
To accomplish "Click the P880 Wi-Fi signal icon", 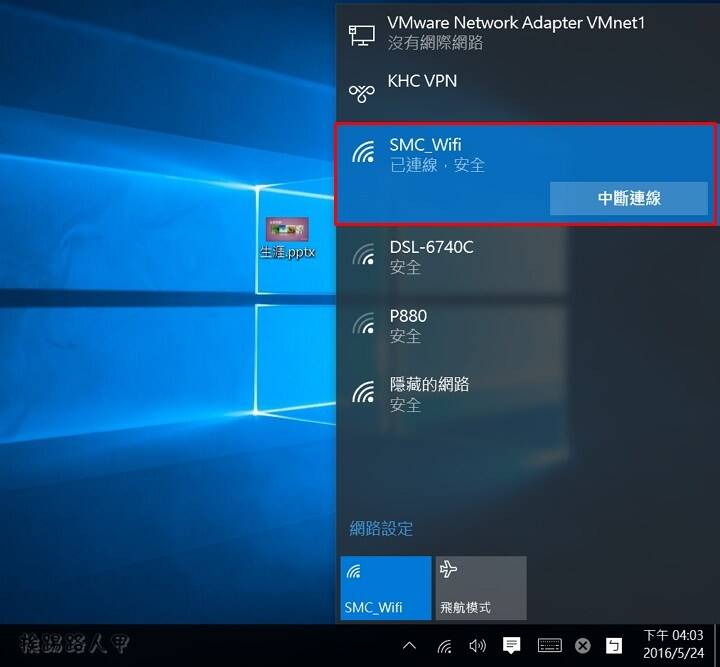I will [363, 323].
